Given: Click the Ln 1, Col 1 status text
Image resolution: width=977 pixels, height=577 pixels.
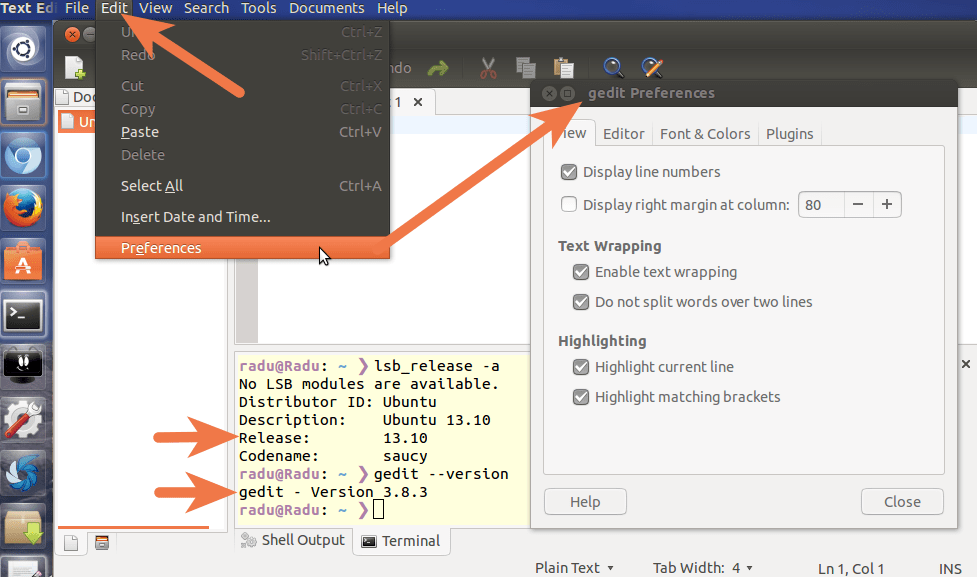Looking at the screenshot, I should click(x=851, y=568).
